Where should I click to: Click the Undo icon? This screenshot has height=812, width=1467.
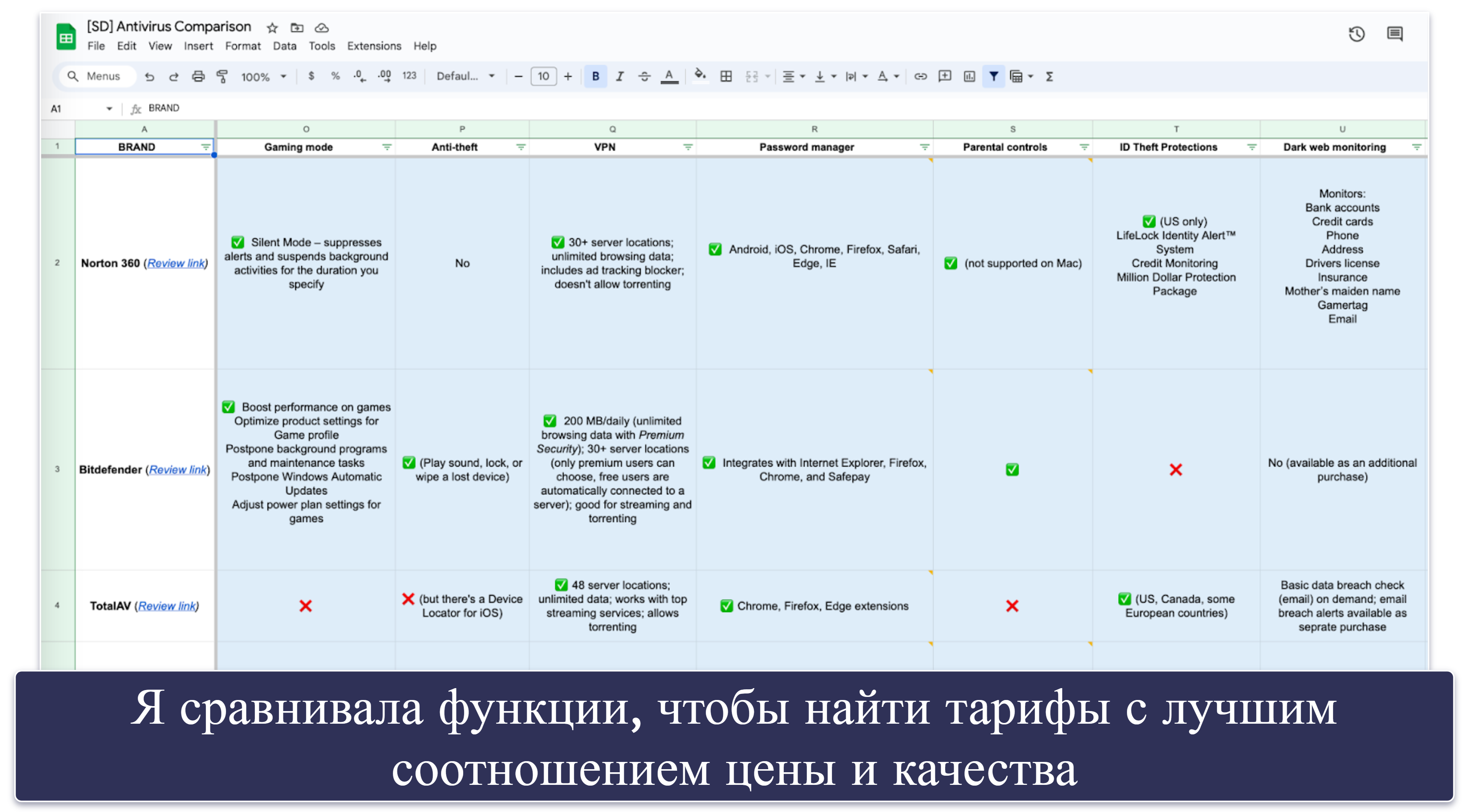pyautogui.click(x=149, y=76)
